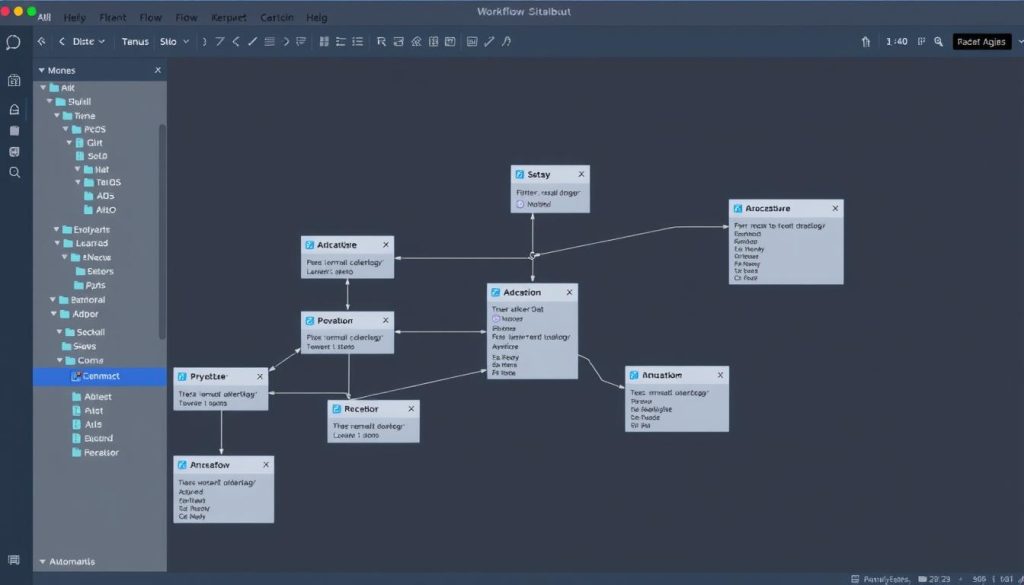Select the R text tool icon in the toolbar
This screenshot has width=1024, height=585.
click(x=382, y=42)
